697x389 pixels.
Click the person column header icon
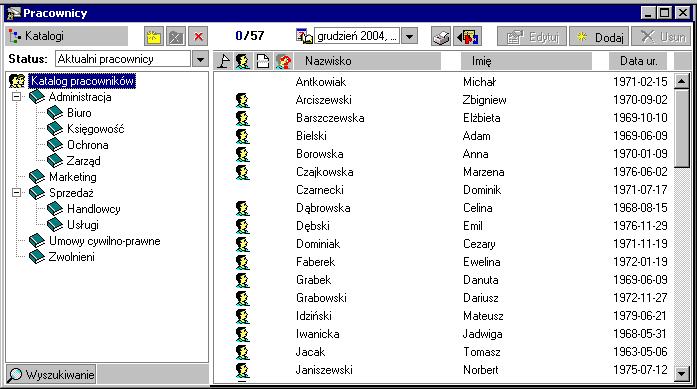[243, 61]
